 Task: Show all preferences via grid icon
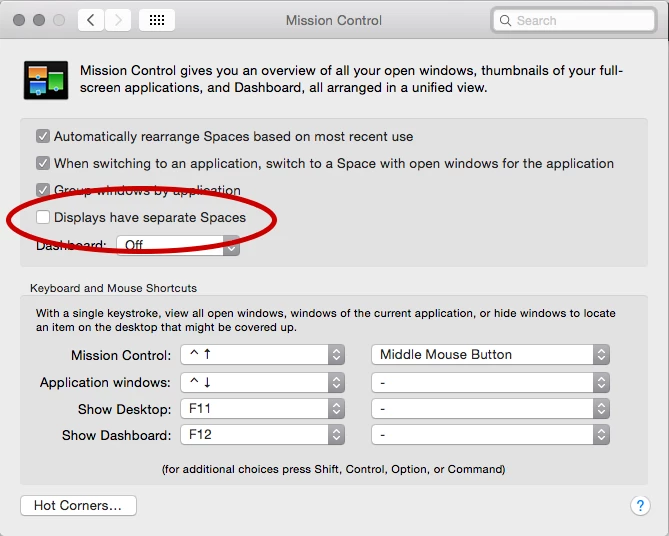tap(157, 20)
